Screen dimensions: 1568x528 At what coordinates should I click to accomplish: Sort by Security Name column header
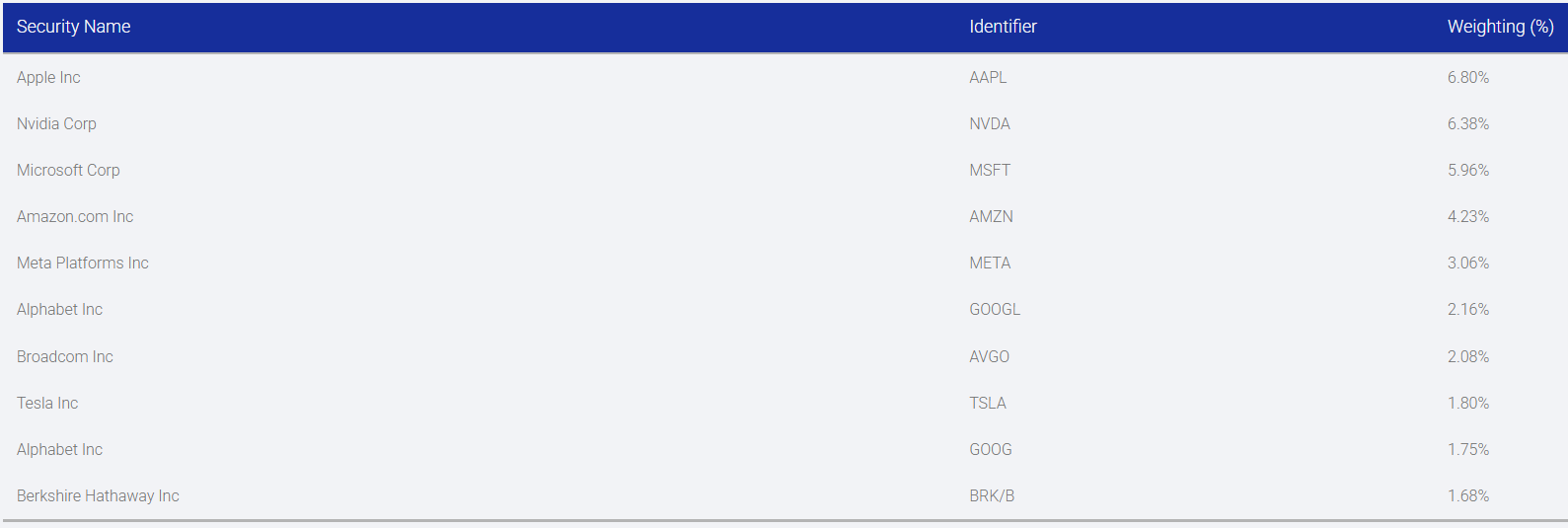74,27
